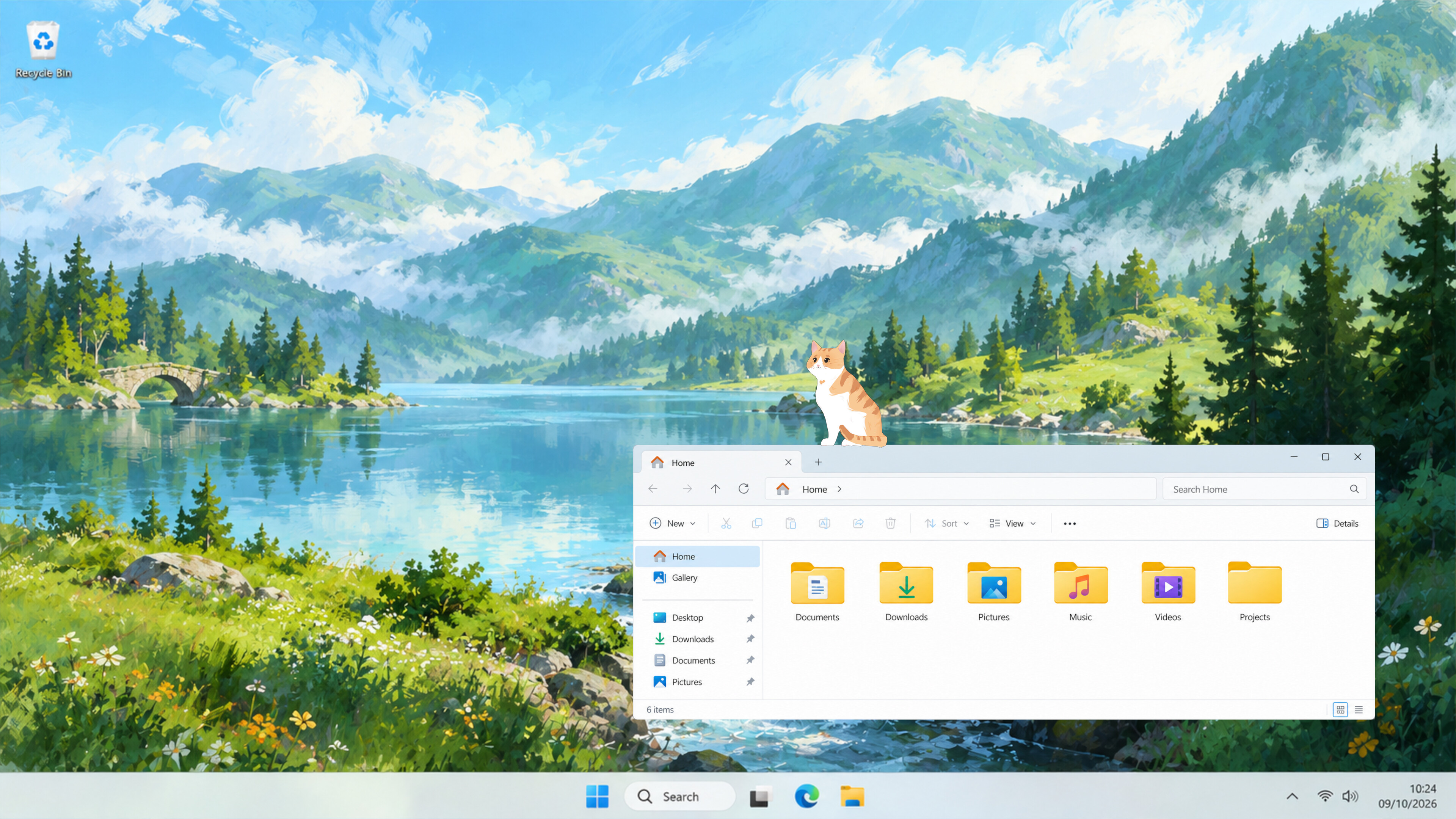Screen dimensions: 1456x819
Task: Expand the New dropdown
Action: pyautogui.click(x=673, y=523)
